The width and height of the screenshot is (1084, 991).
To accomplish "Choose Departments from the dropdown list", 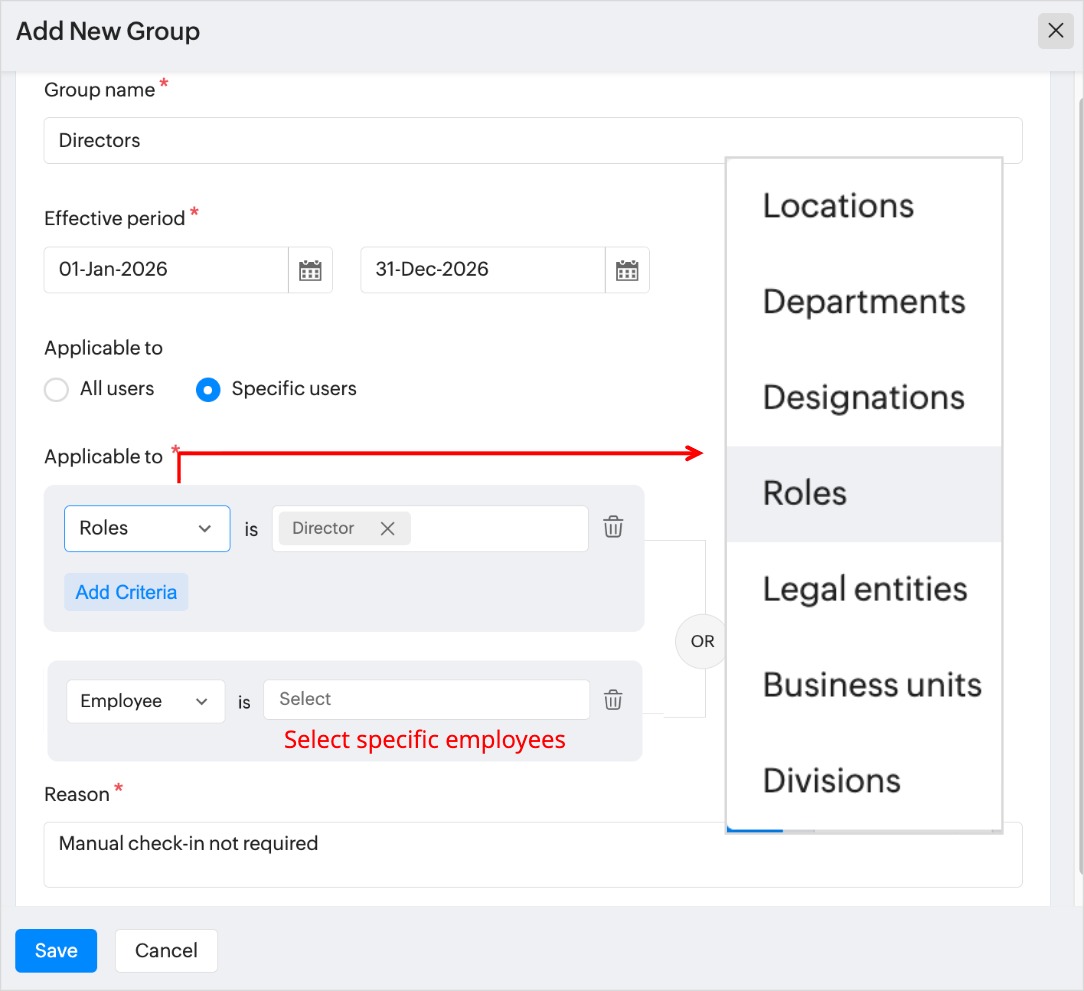I will coord(863,302).
